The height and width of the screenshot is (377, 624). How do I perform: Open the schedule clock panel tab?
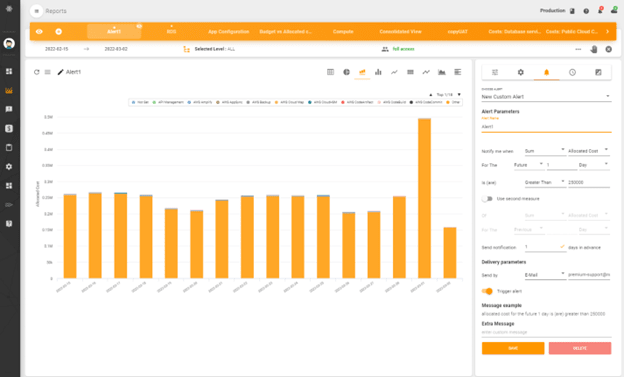(572, 72)
